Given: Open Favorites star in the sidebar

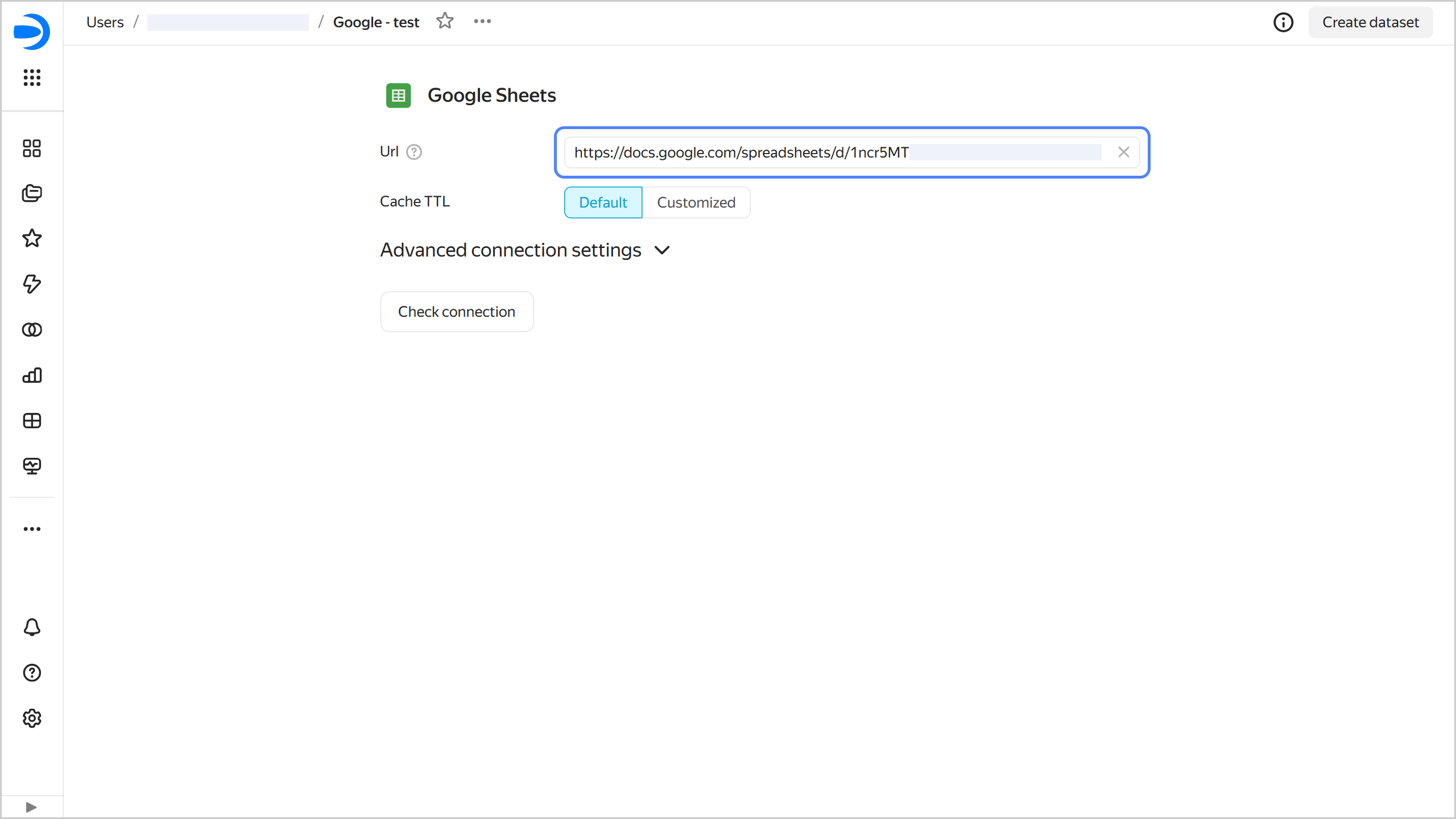Looking at the screenshot, I should pos(32,238).
